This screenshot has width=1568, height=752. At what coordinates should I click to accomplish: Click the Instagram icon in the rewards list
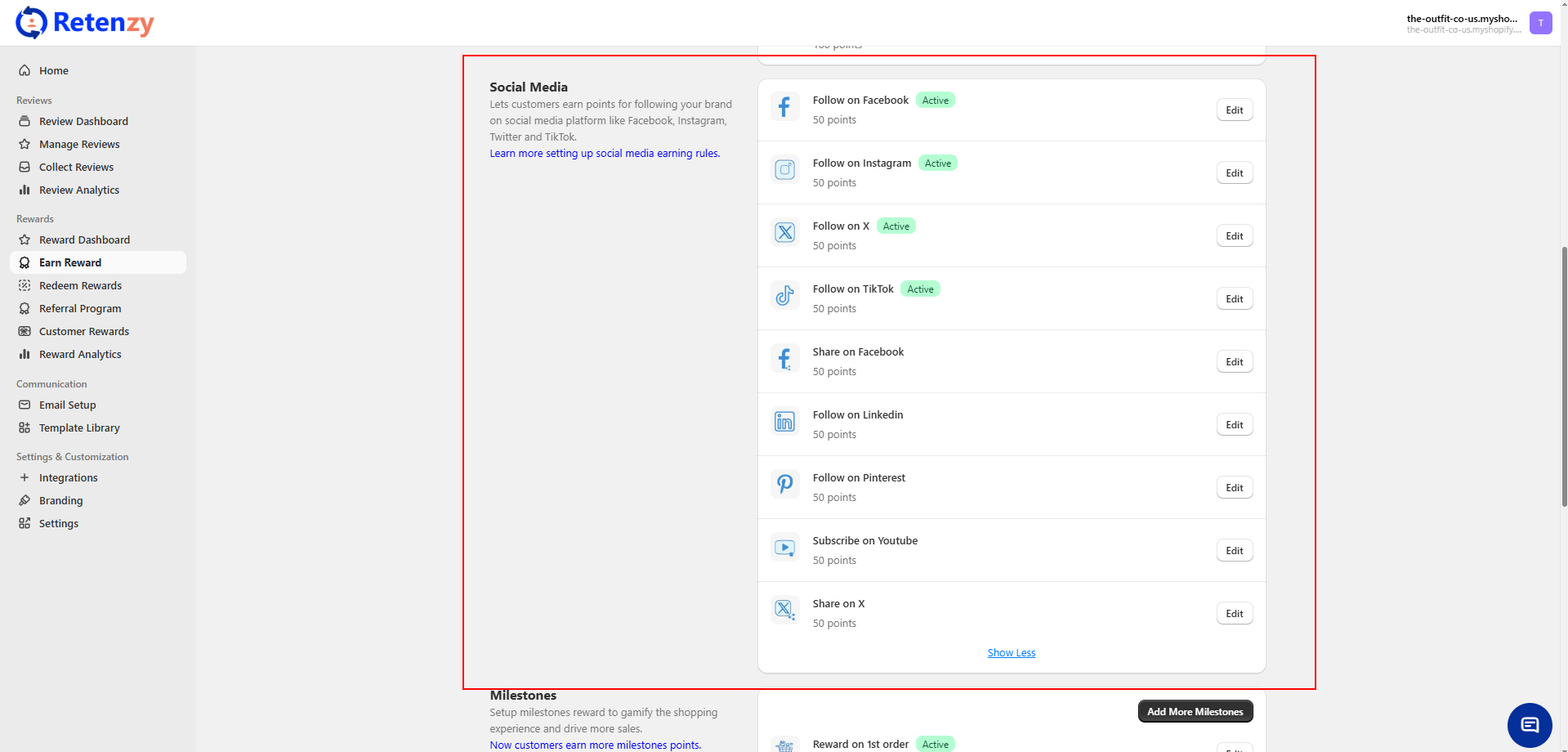(x=784, y=170)
